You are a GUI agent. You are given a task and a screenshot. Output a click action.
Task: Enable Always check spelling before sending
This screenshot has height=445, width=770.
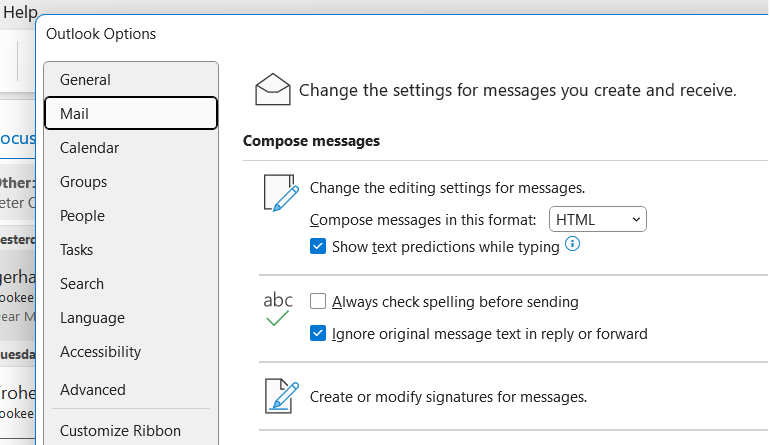318,301
